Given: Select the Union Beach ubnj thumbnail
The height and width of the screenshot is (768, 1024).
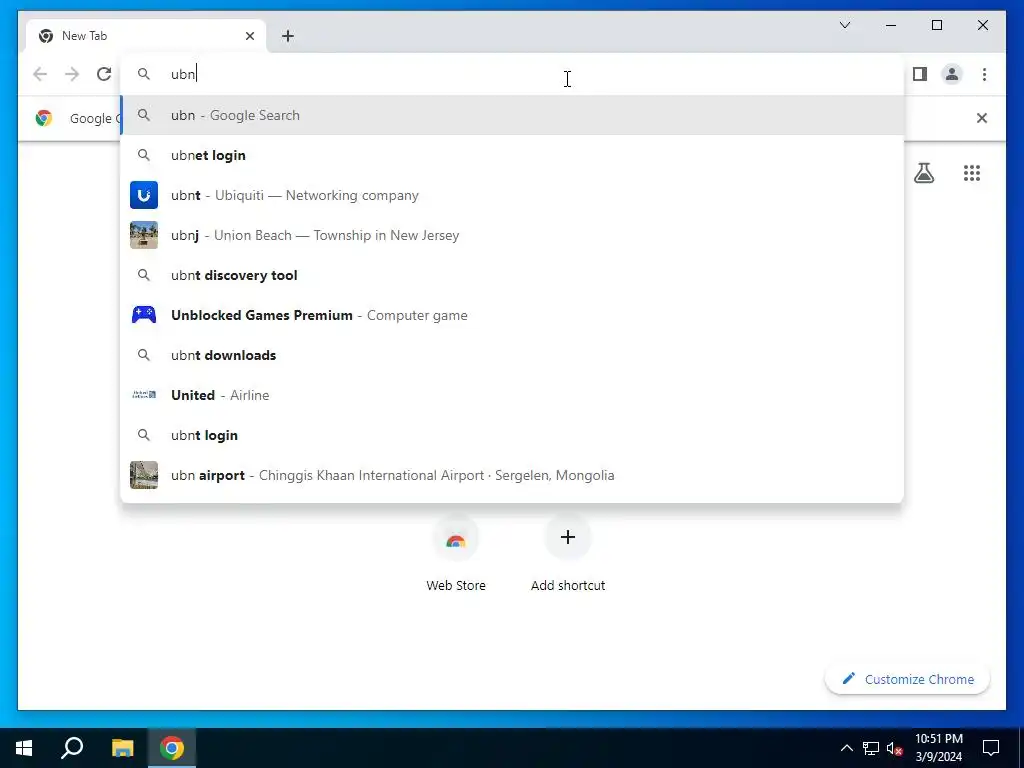Looking at the screenshot, I should (144, 235).
